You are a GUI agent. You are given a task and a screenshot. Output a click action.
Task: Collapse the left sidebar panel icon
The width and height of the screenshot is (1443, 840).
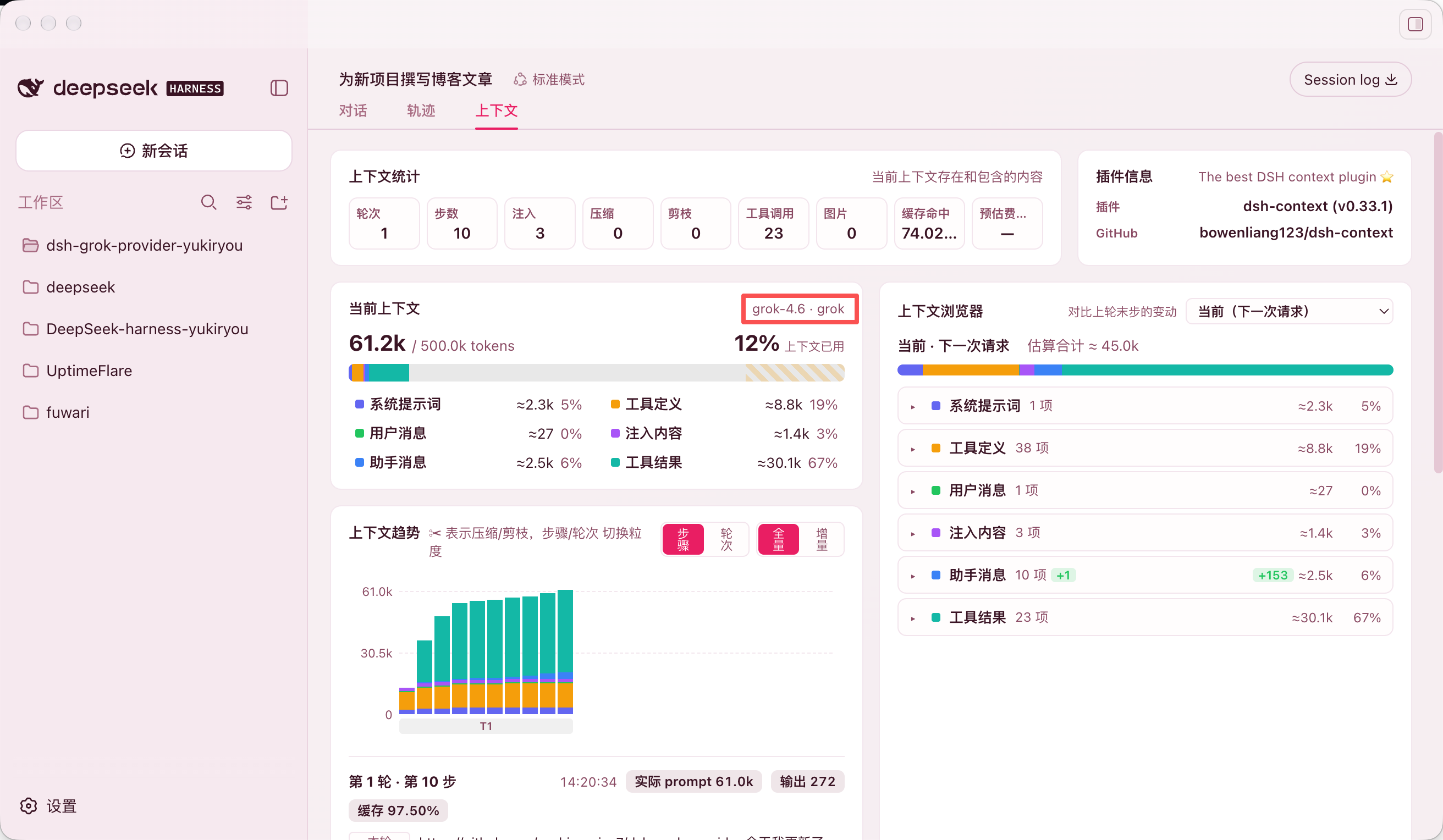click(279, 88)
